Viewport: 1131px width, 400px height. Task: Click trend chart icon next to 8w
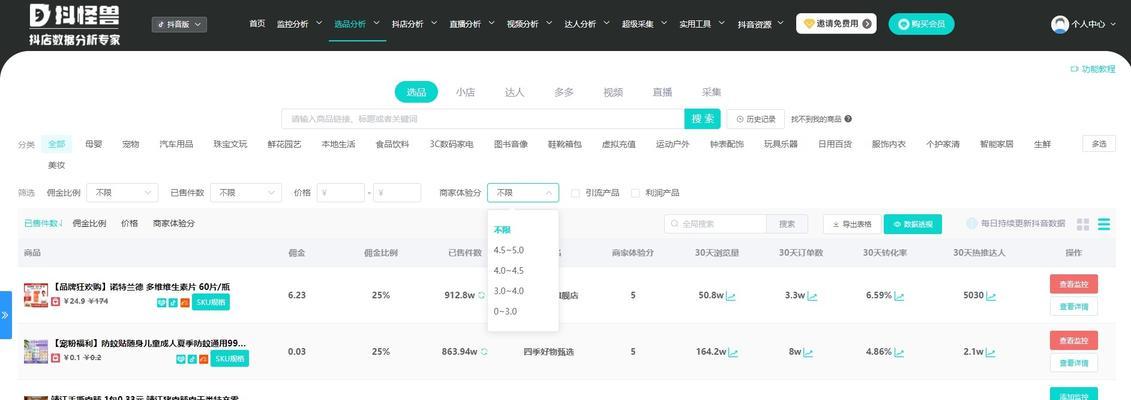pos(808,352)
